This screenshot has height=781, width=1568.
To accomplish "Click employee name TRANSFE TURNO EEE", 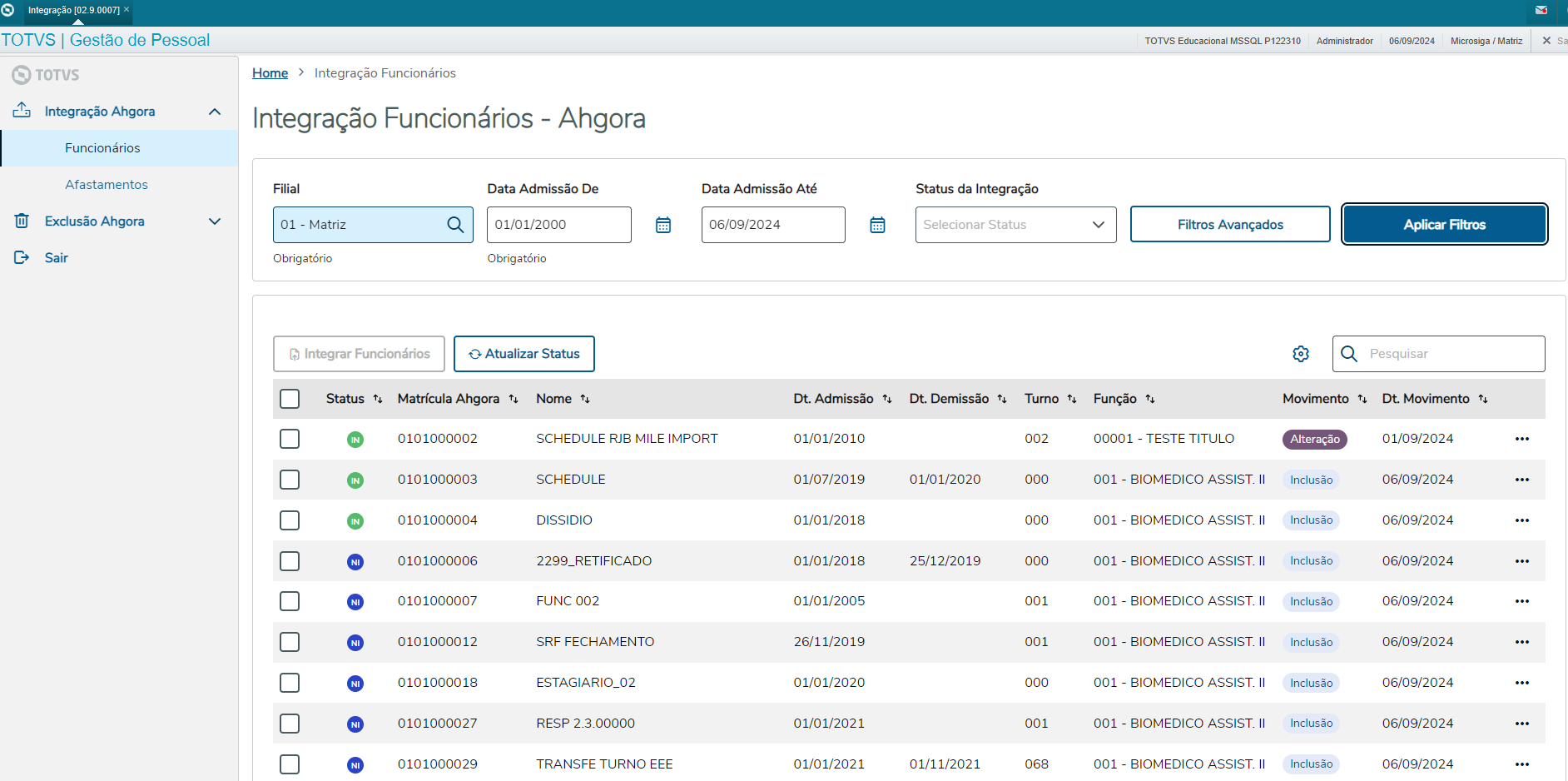I will (604, 764).
